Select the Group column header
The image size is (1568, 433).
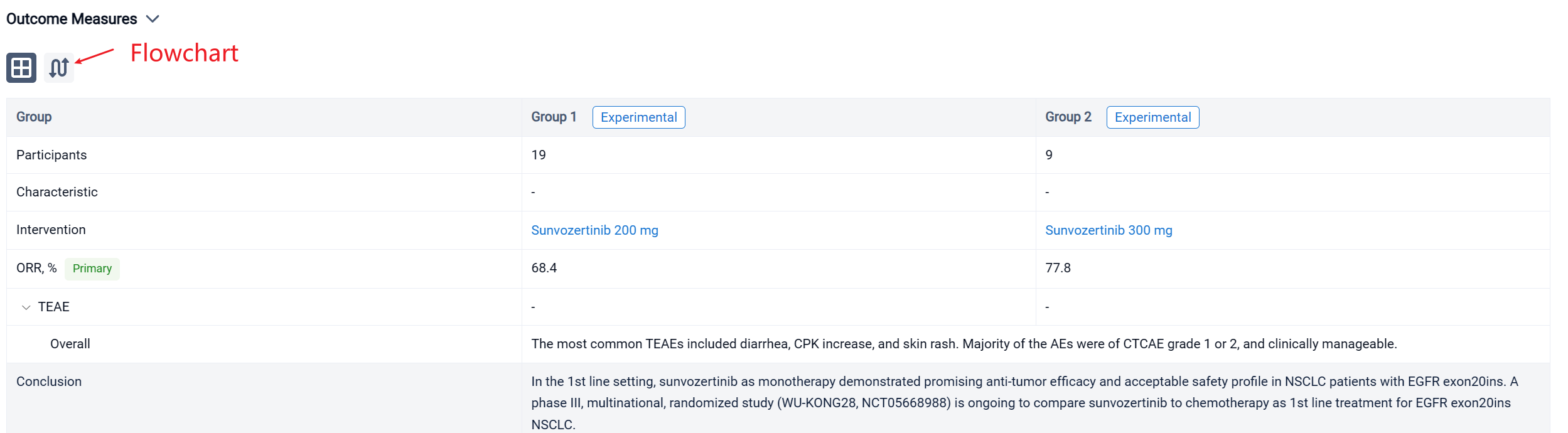coord(34,117)
